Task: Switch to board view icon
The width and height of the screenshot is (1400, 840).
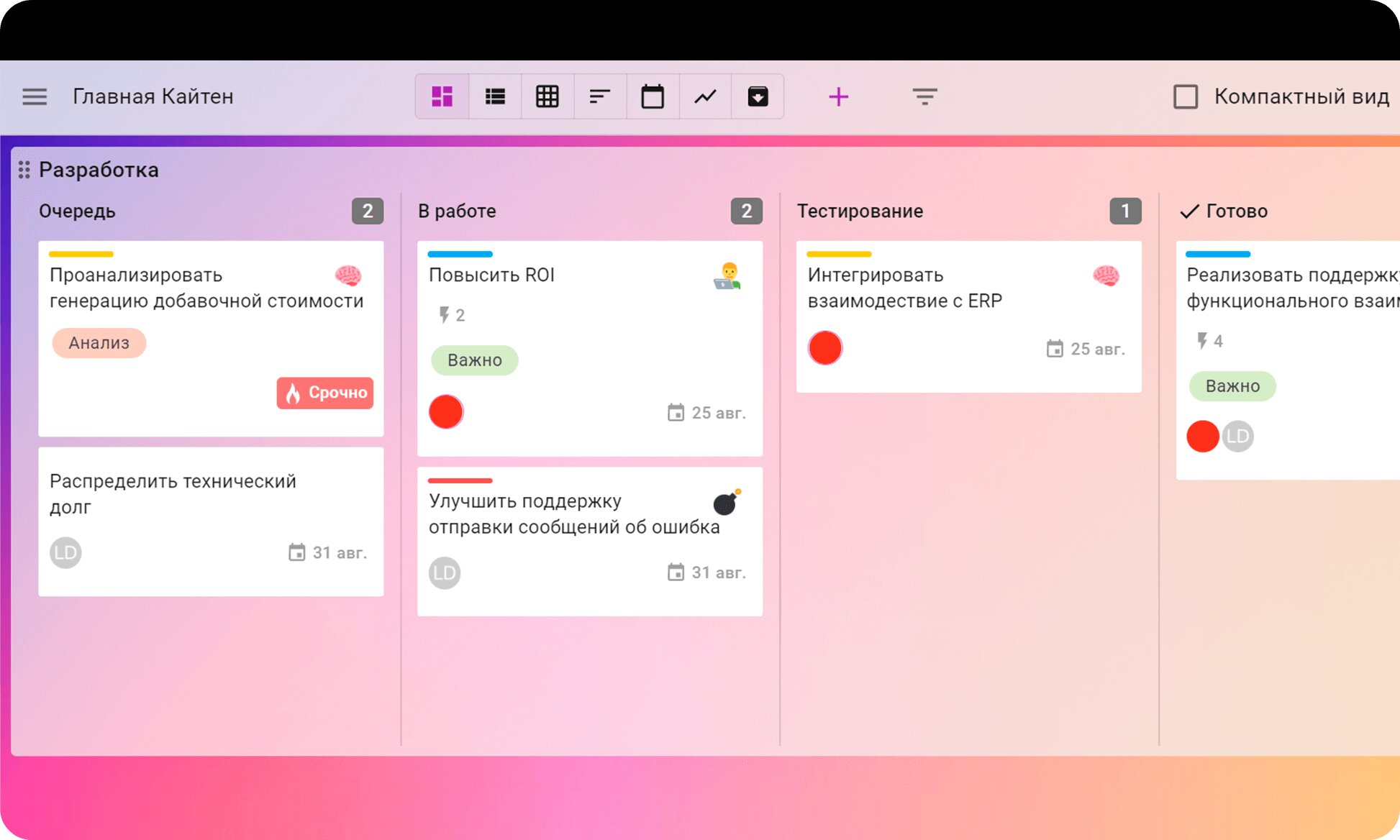Action: point(442,96)
